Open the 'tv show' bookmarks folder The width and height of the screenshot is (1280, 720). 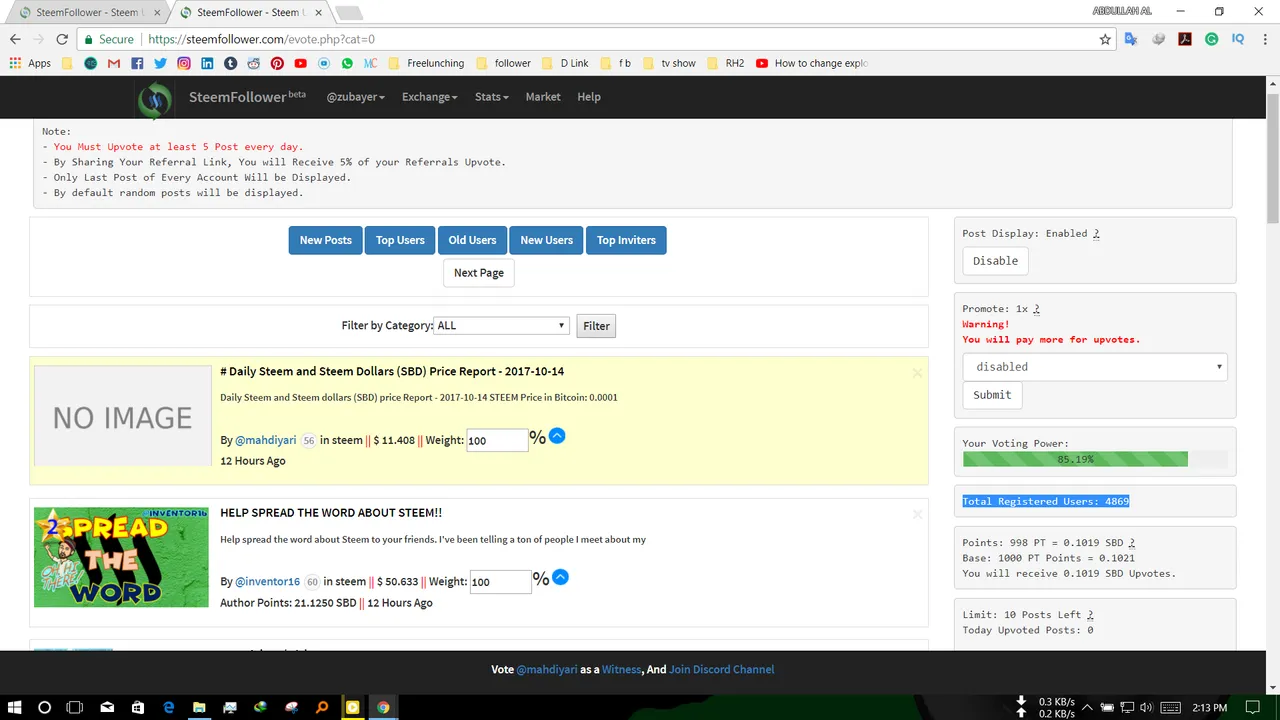(x=669, y=63)
